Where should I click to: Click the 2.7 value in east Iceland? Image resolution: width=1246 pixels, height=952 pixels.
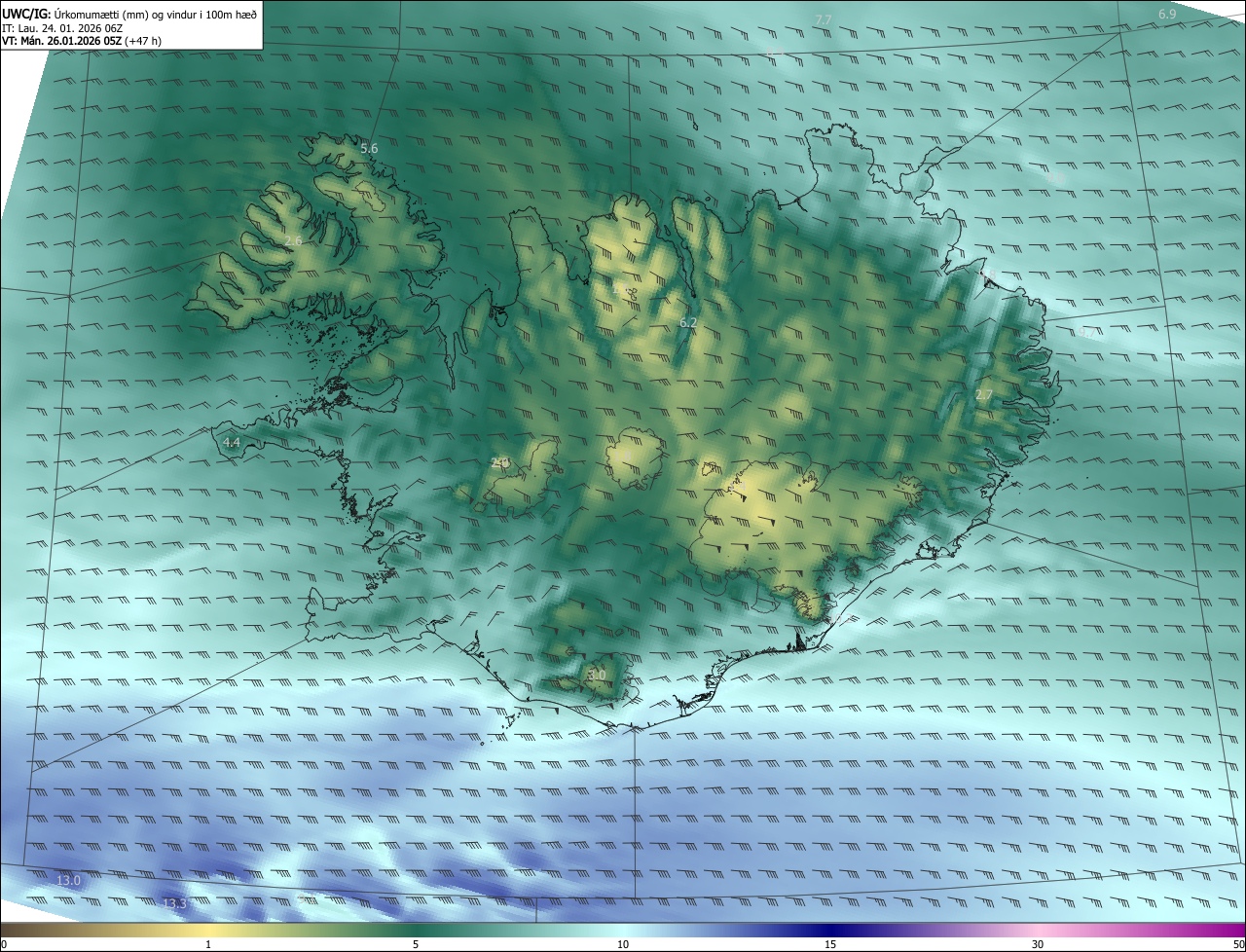tap(984, 394)
